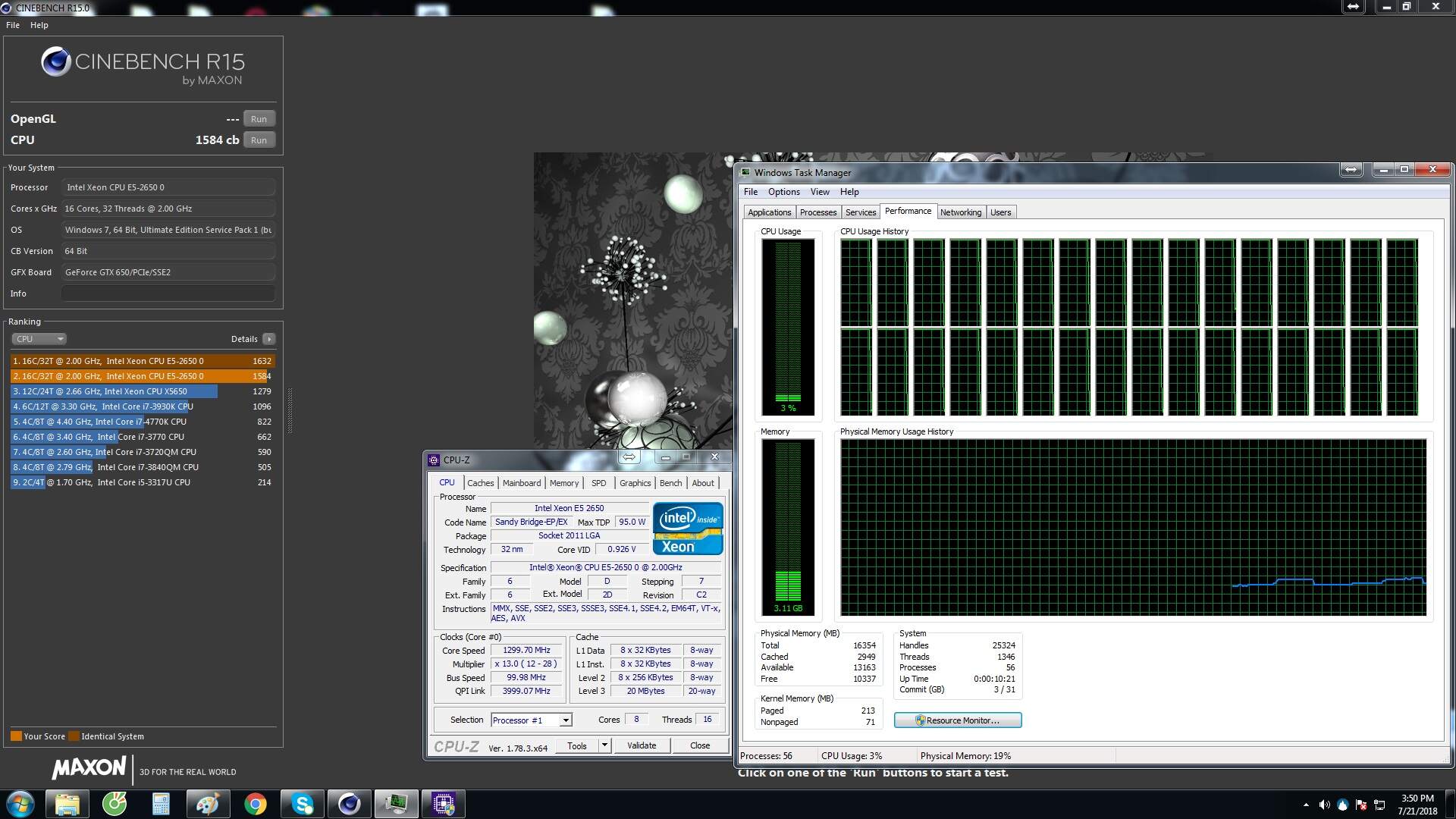Open Skype from the taskbar

302,803
